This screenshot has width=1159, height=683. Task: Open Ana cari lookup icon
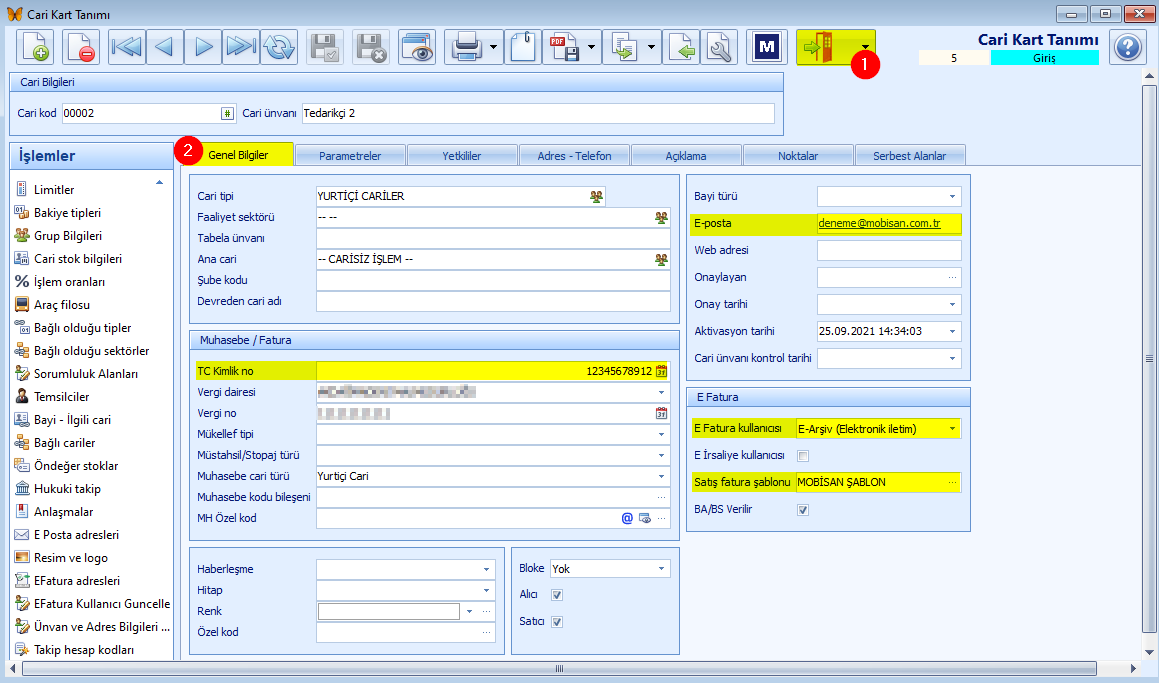[662, 259]
